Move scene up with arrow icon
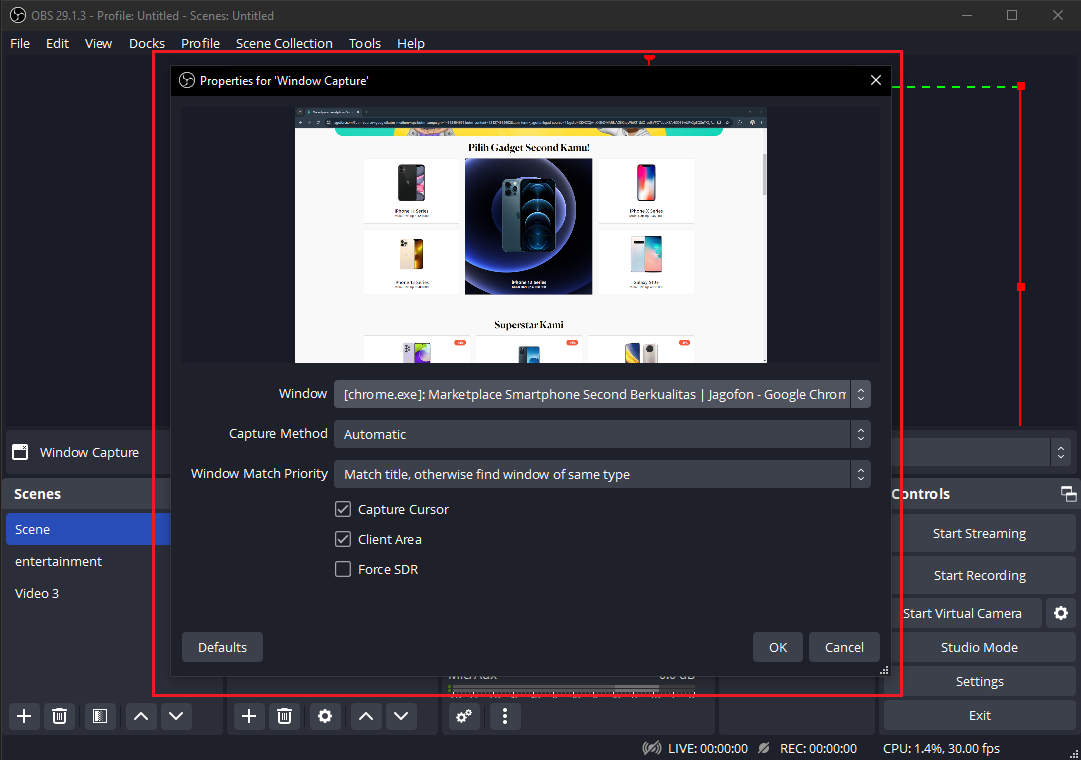 click(141, 716)
